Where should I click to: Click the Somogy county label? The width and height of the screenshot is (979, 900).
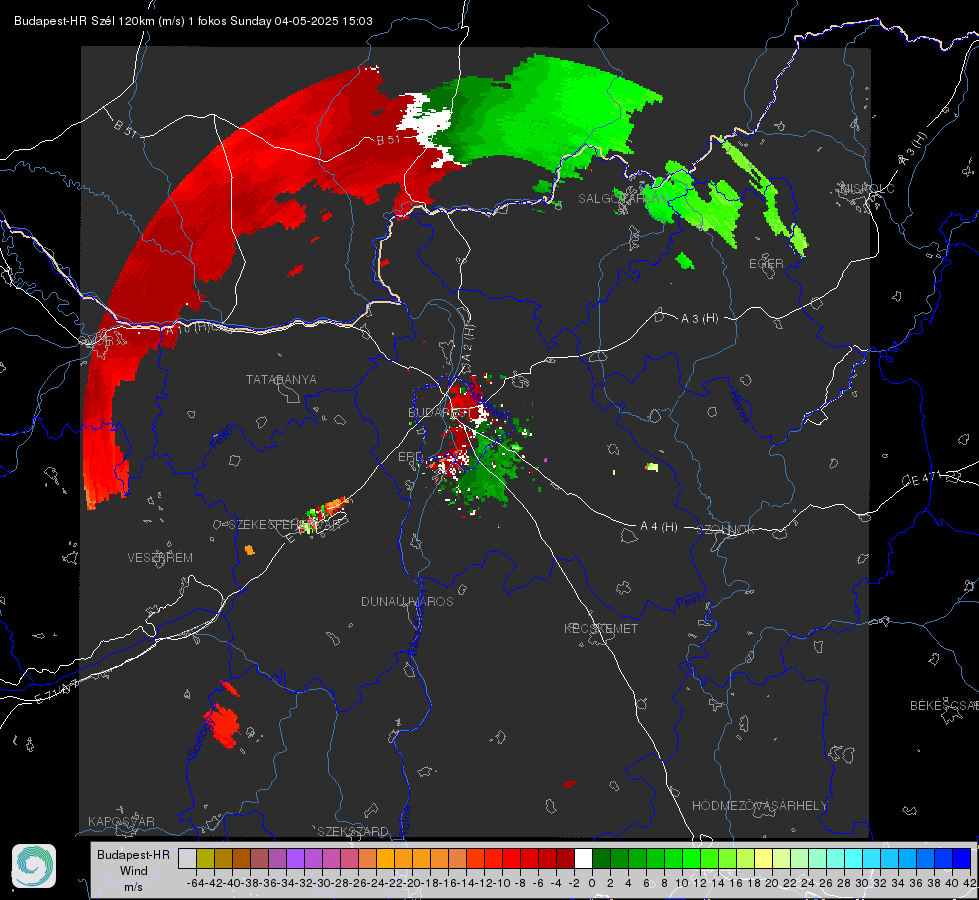pos(200,737)
